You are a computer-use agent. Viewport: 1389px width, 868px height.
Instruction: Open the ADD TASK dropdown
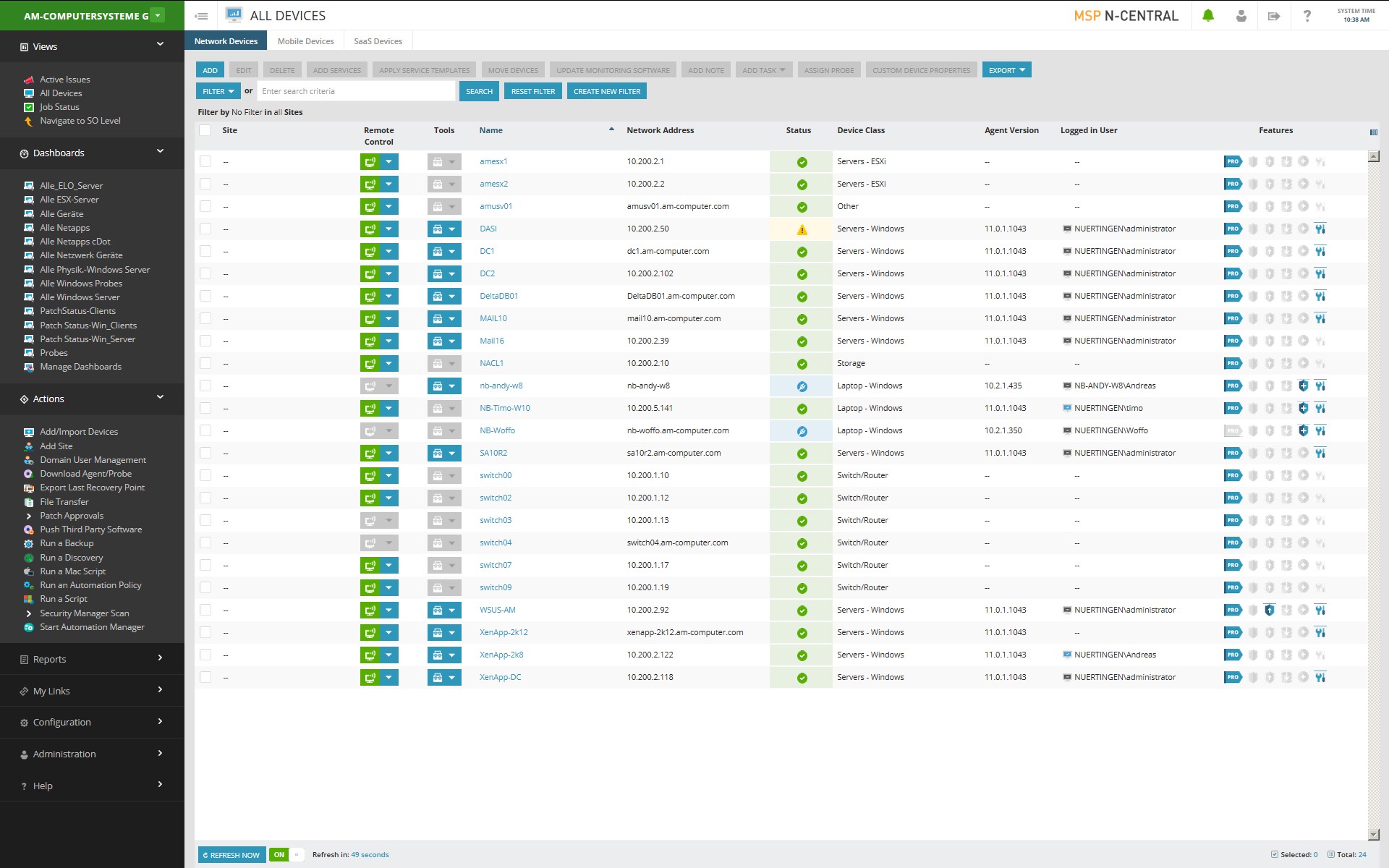(763, 70)
